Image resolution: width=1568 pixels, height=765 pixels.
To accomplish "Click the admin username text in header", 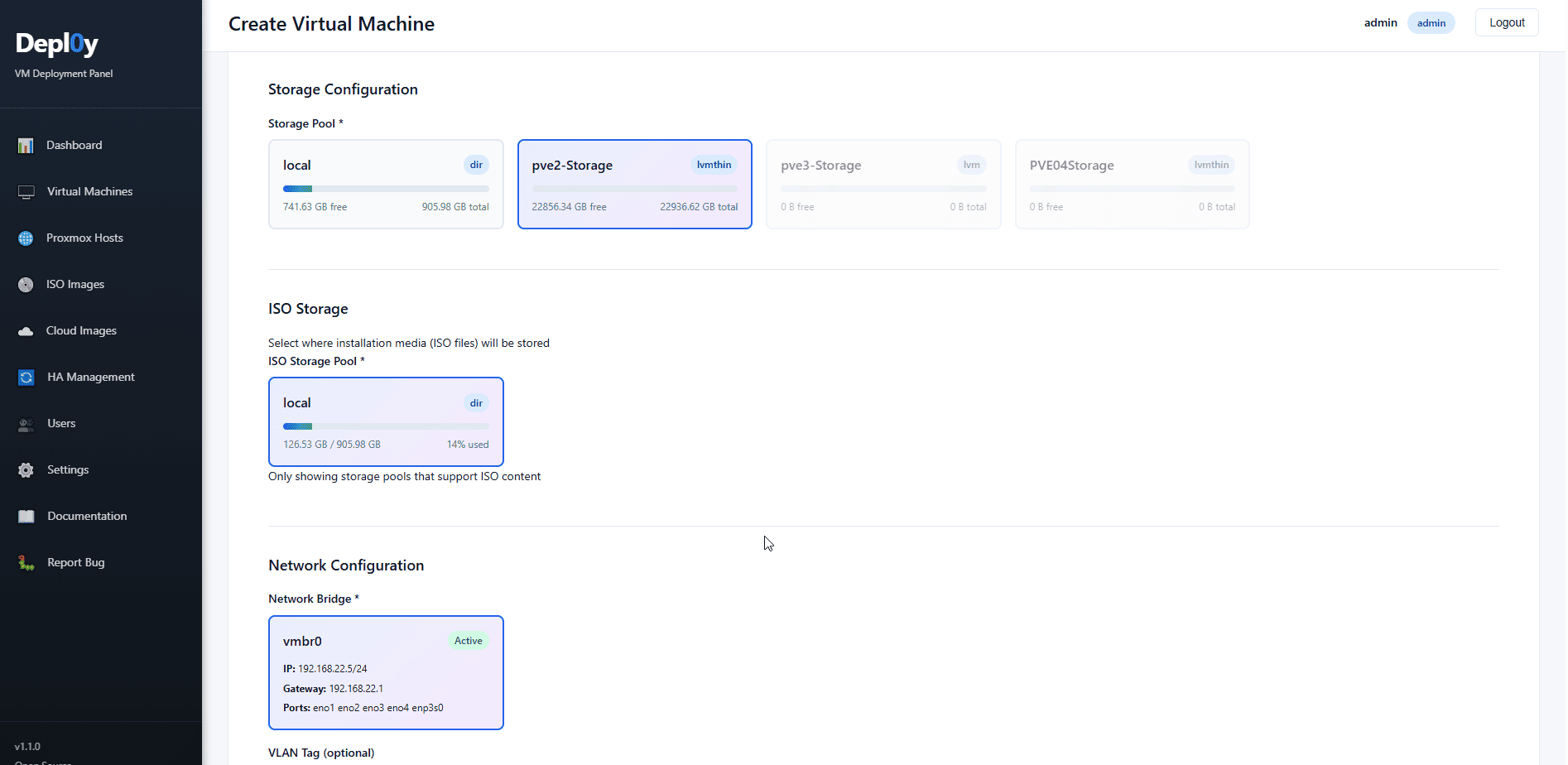I will coord(1380,22).
